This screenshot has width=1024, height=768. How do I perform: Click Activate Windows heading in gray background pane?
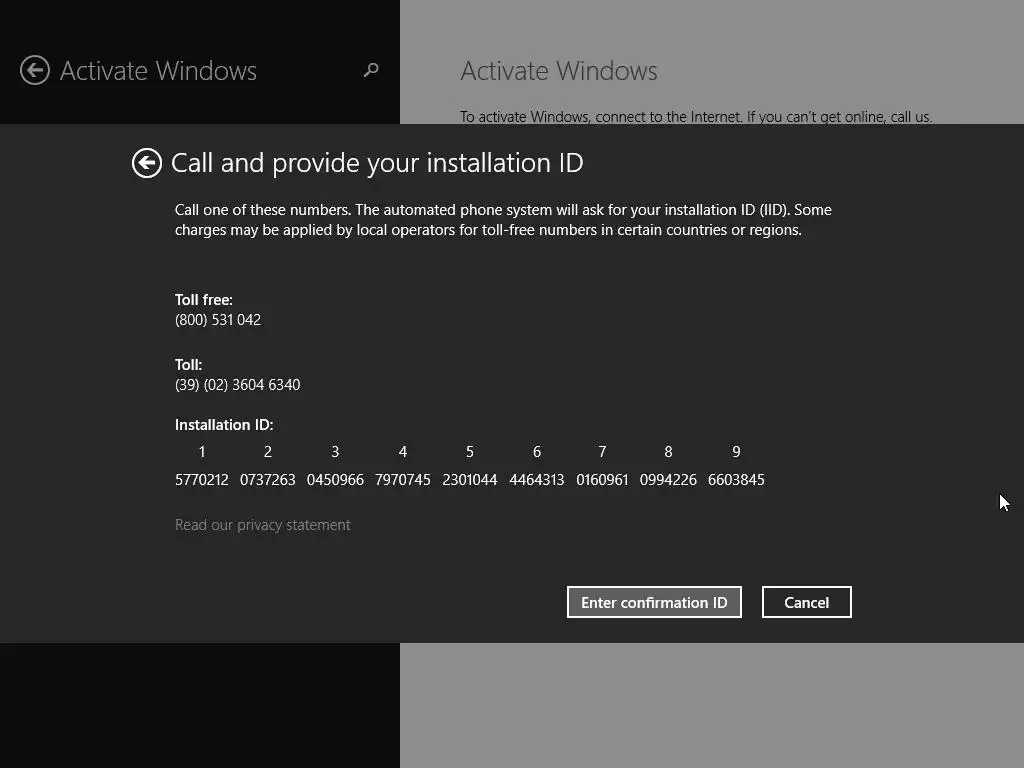coord(559,71)
